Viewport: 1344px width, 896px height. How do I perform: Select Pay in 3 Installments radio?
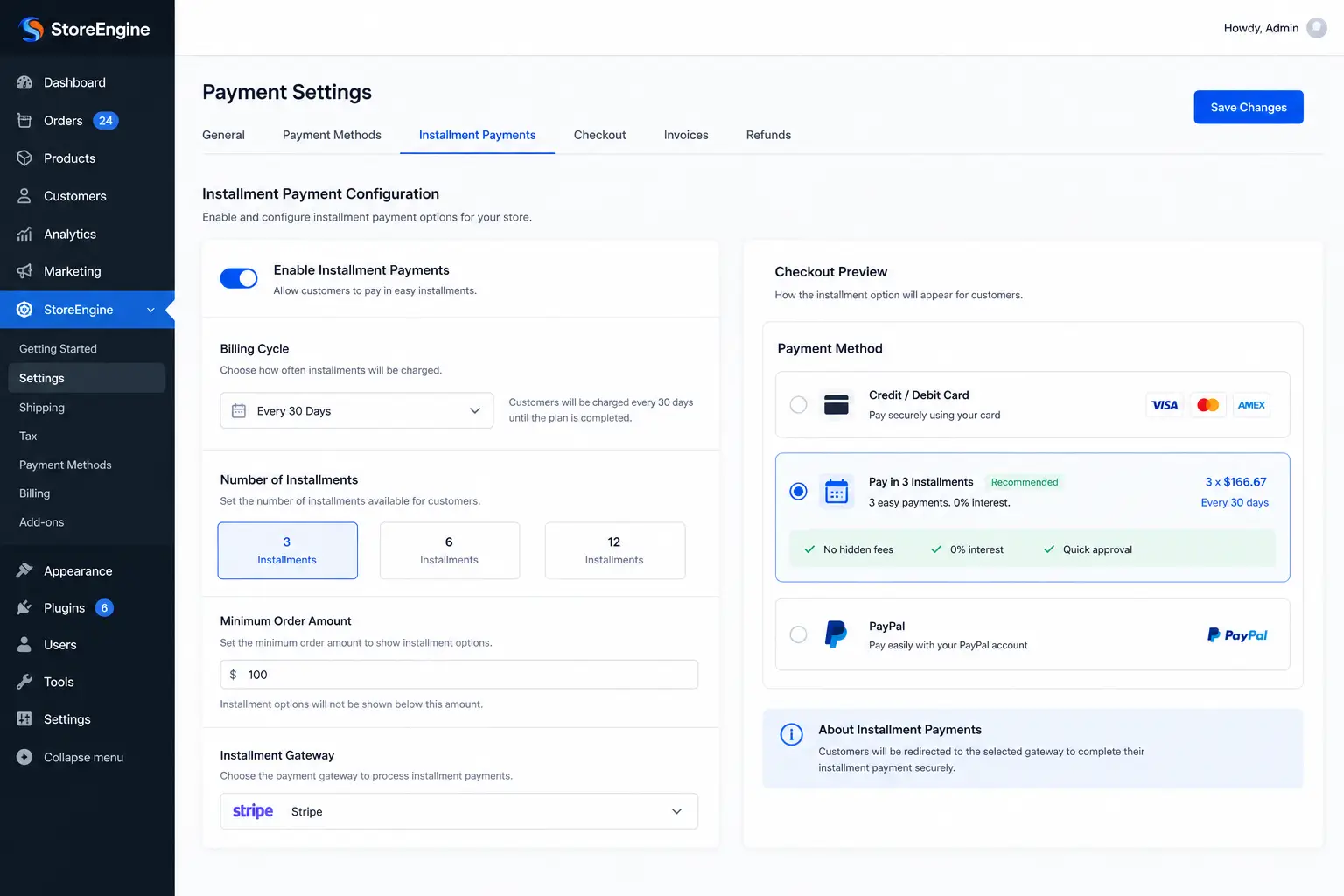[x=798, y=492]
